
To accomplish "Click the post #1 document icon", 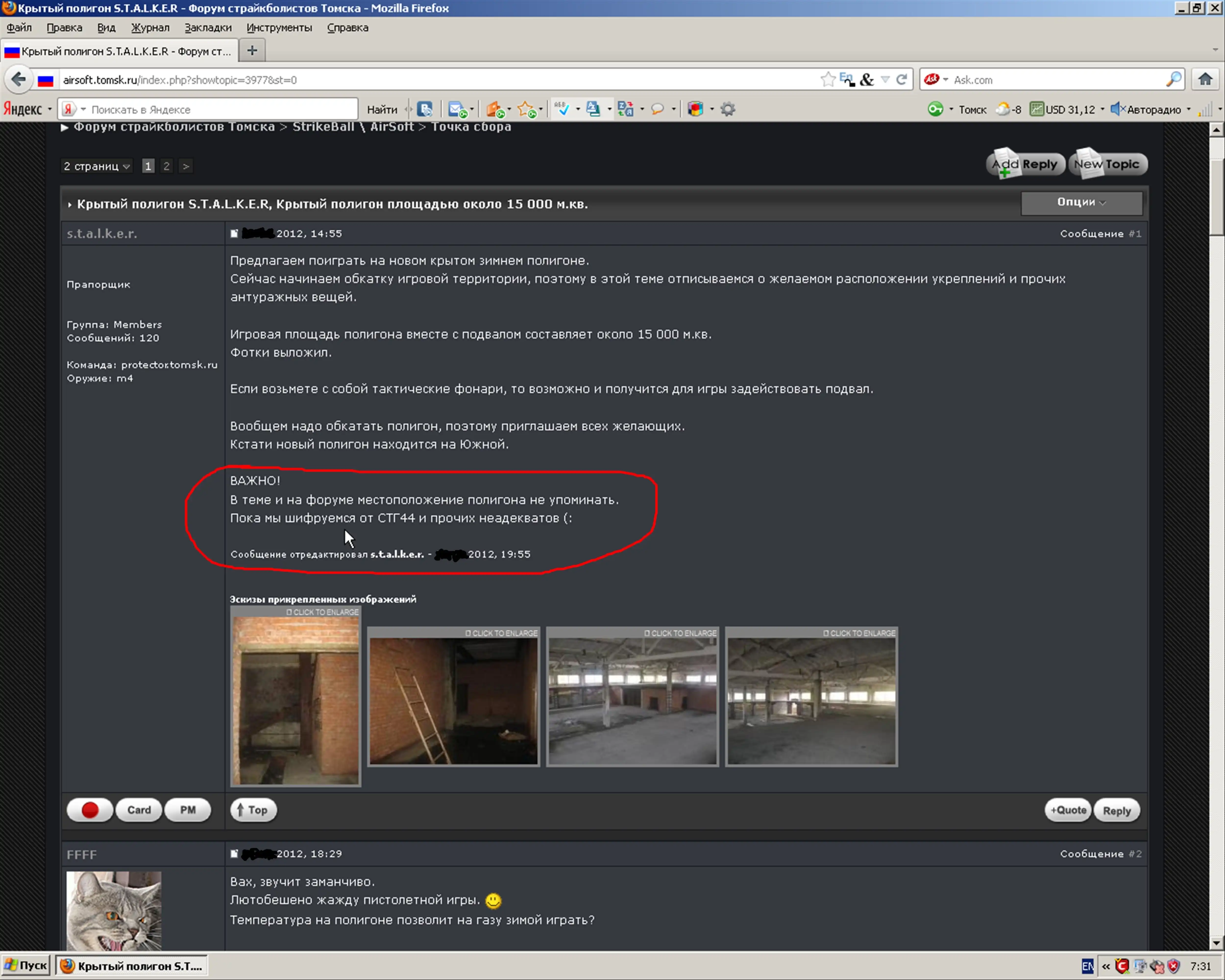I will pos(233,233).
